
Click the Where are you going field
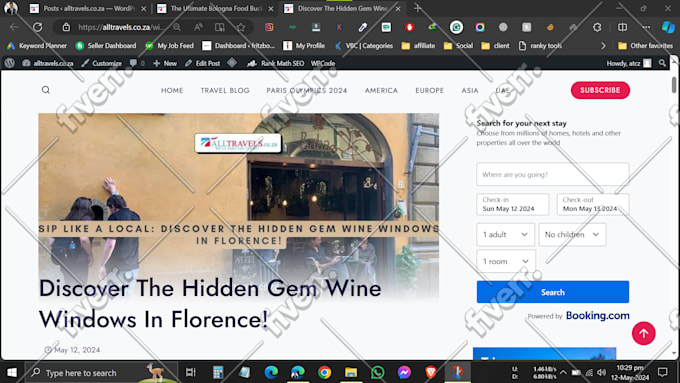click(x=552, y=174)
